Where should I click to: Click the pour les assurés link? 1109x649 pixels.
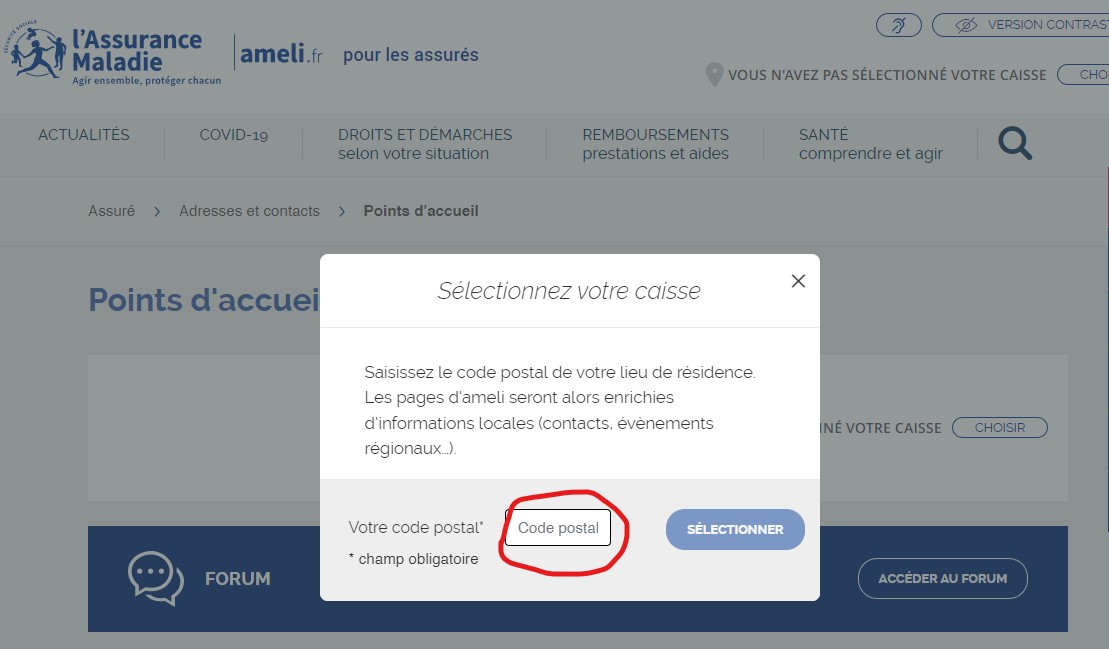pyautogui.click(x=410, y=54)
